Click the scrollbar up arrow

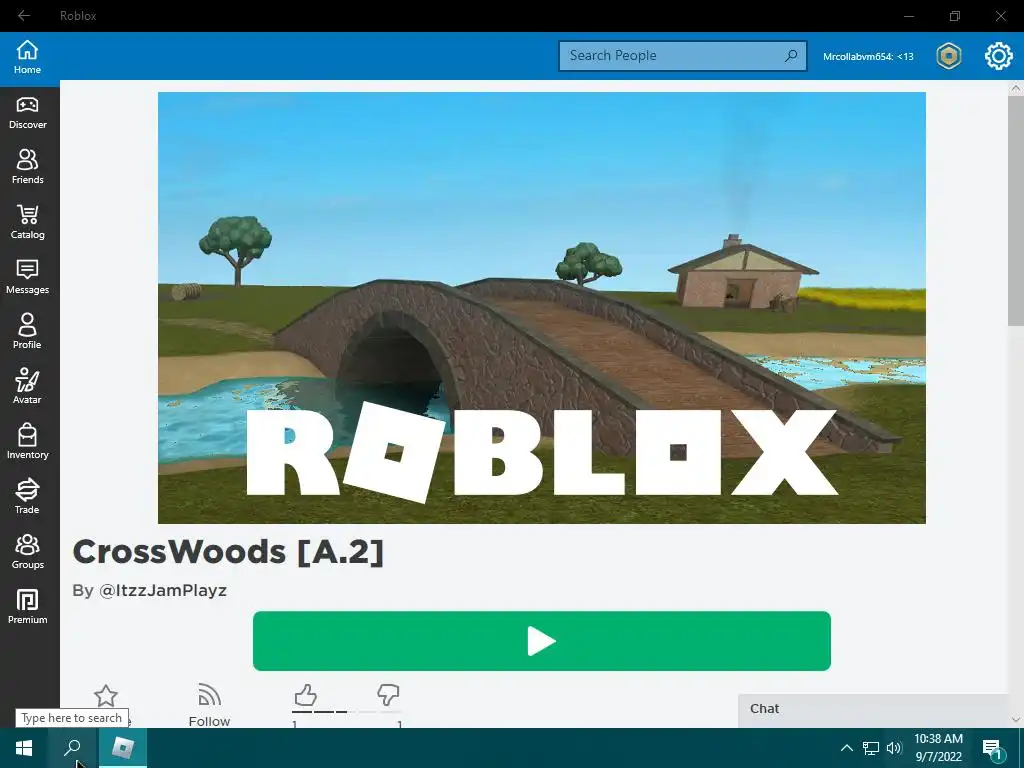pyautogui.click(x=1016, y=88)
